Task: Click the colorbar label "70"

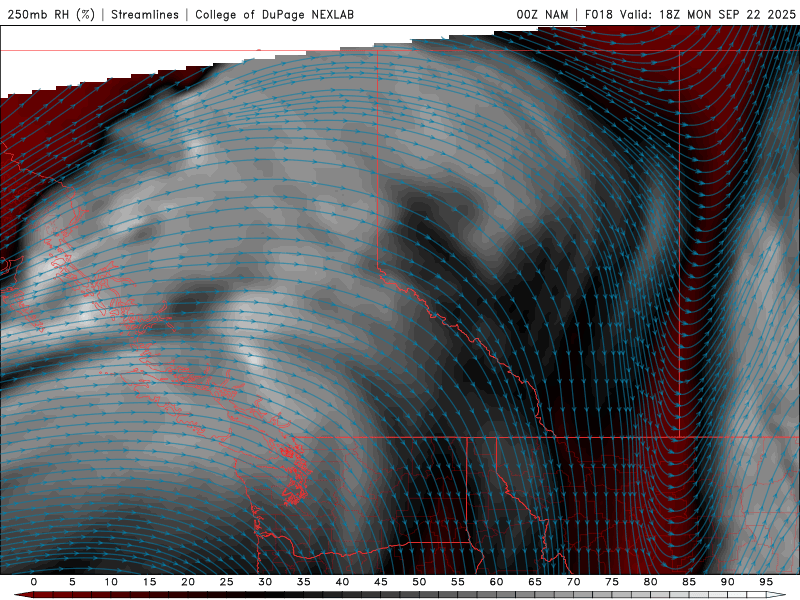Action: point(573,582)
